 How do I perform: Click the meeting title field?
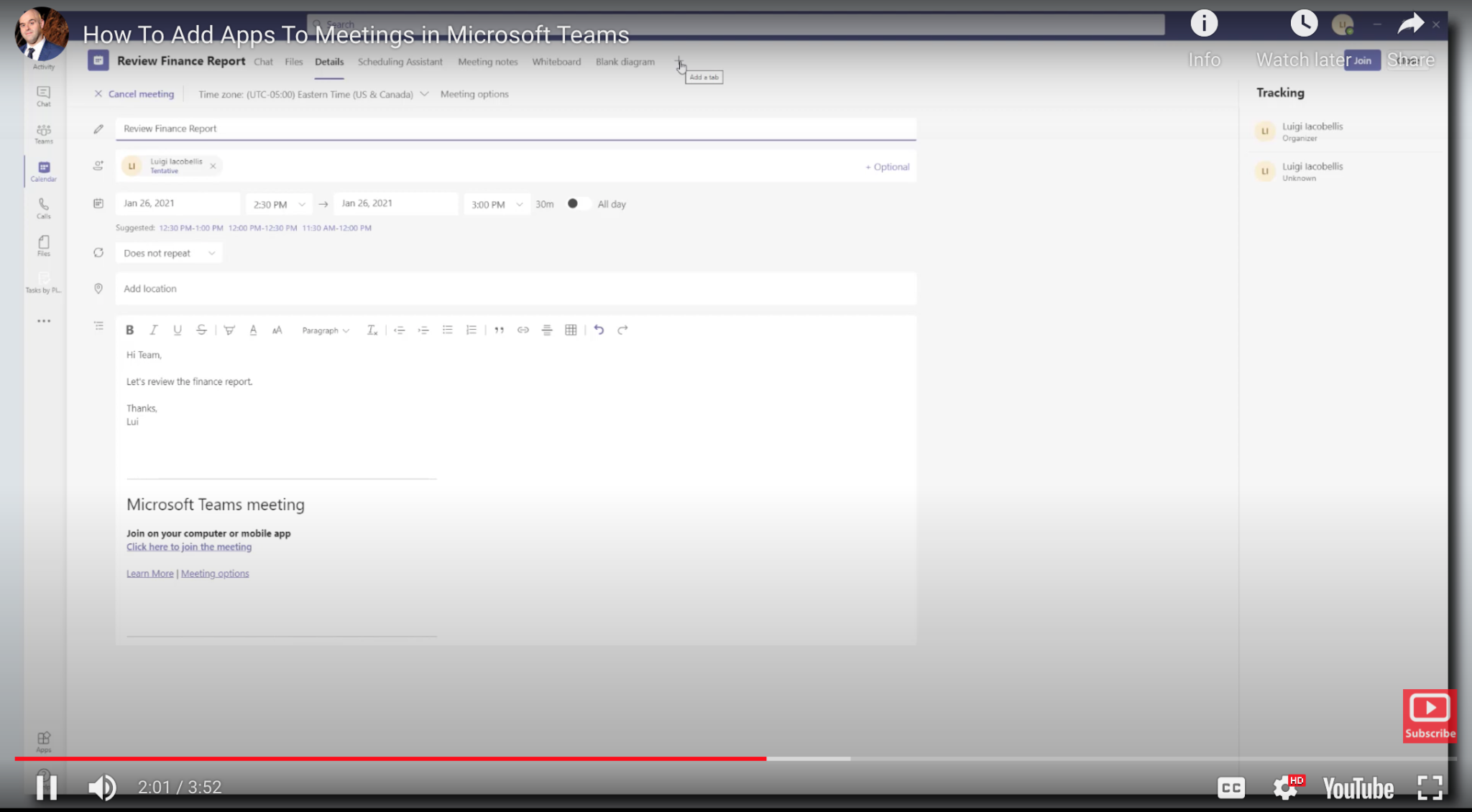tap(516, 129)
